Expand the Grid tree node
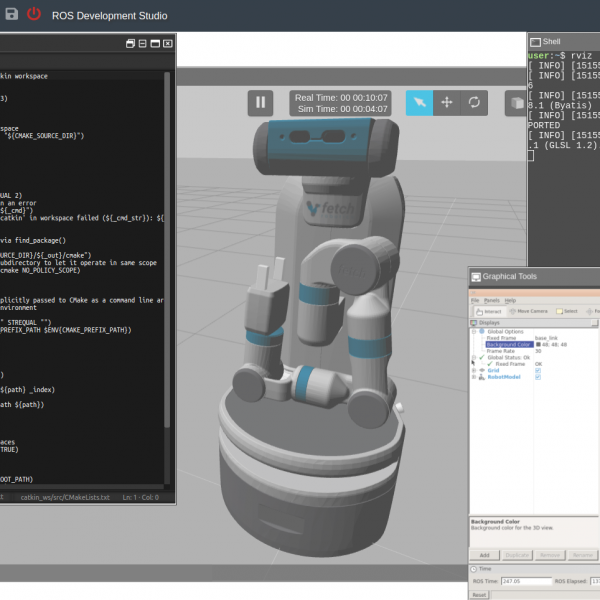The width and height of the screenshot is (600, 600). [474, 370]
